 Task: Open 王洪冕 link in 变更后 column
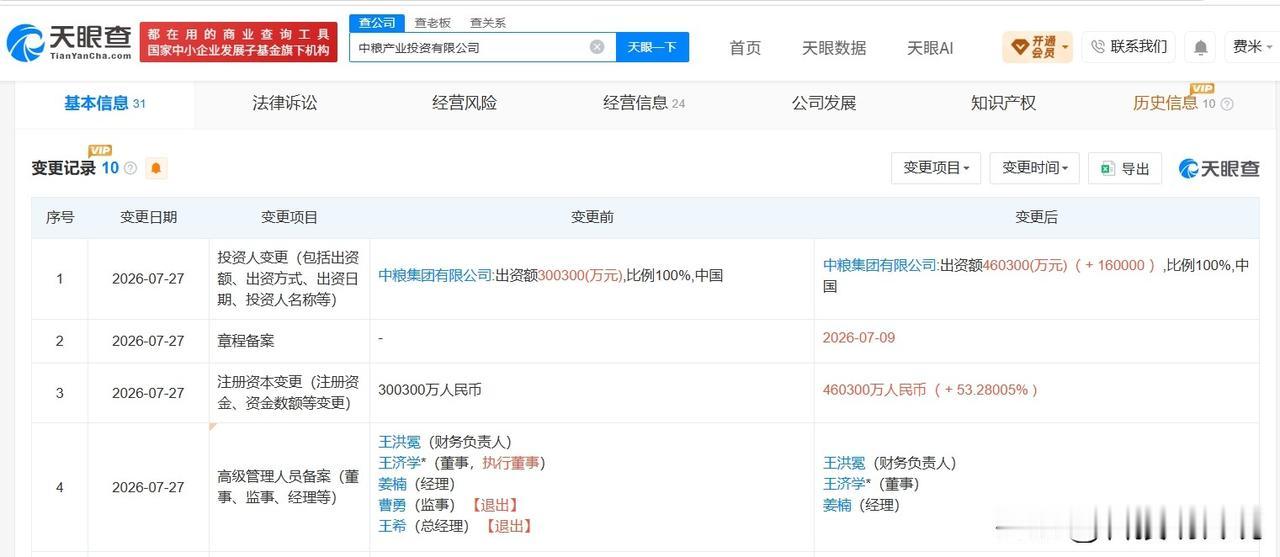(843, 463)
